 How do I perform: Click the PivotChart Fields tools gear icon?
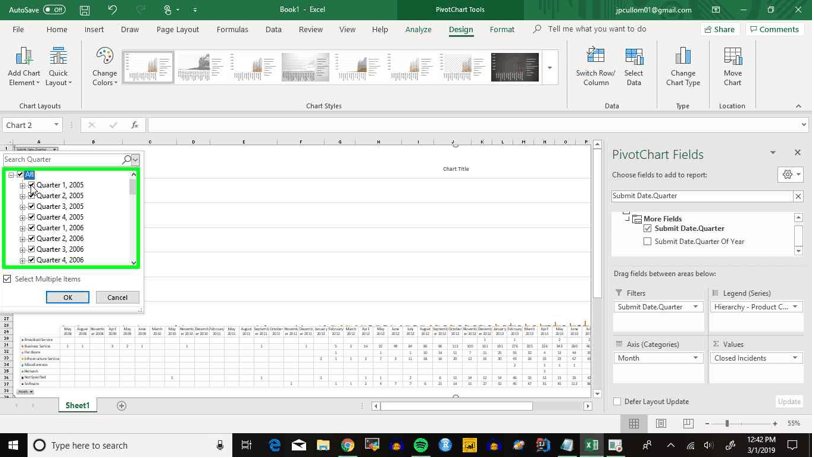[x=788, y=174]
